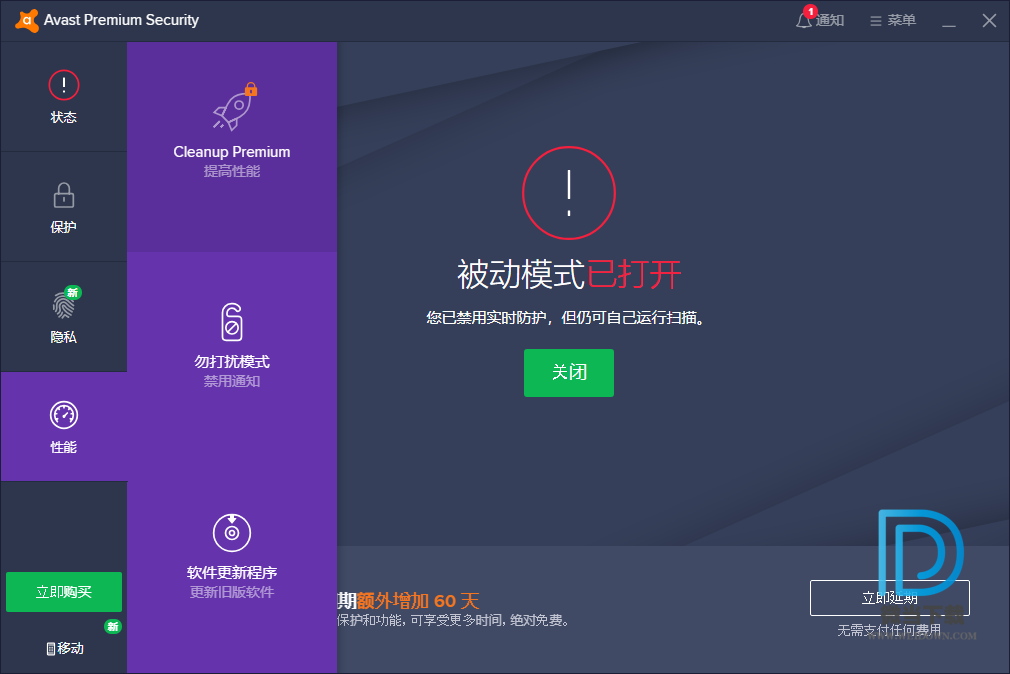Image resolution: width=1010 pixels, height=674 pixels.
Task: Click the Do Not Disturb door-hanger icon
Action: click(232, 322)
